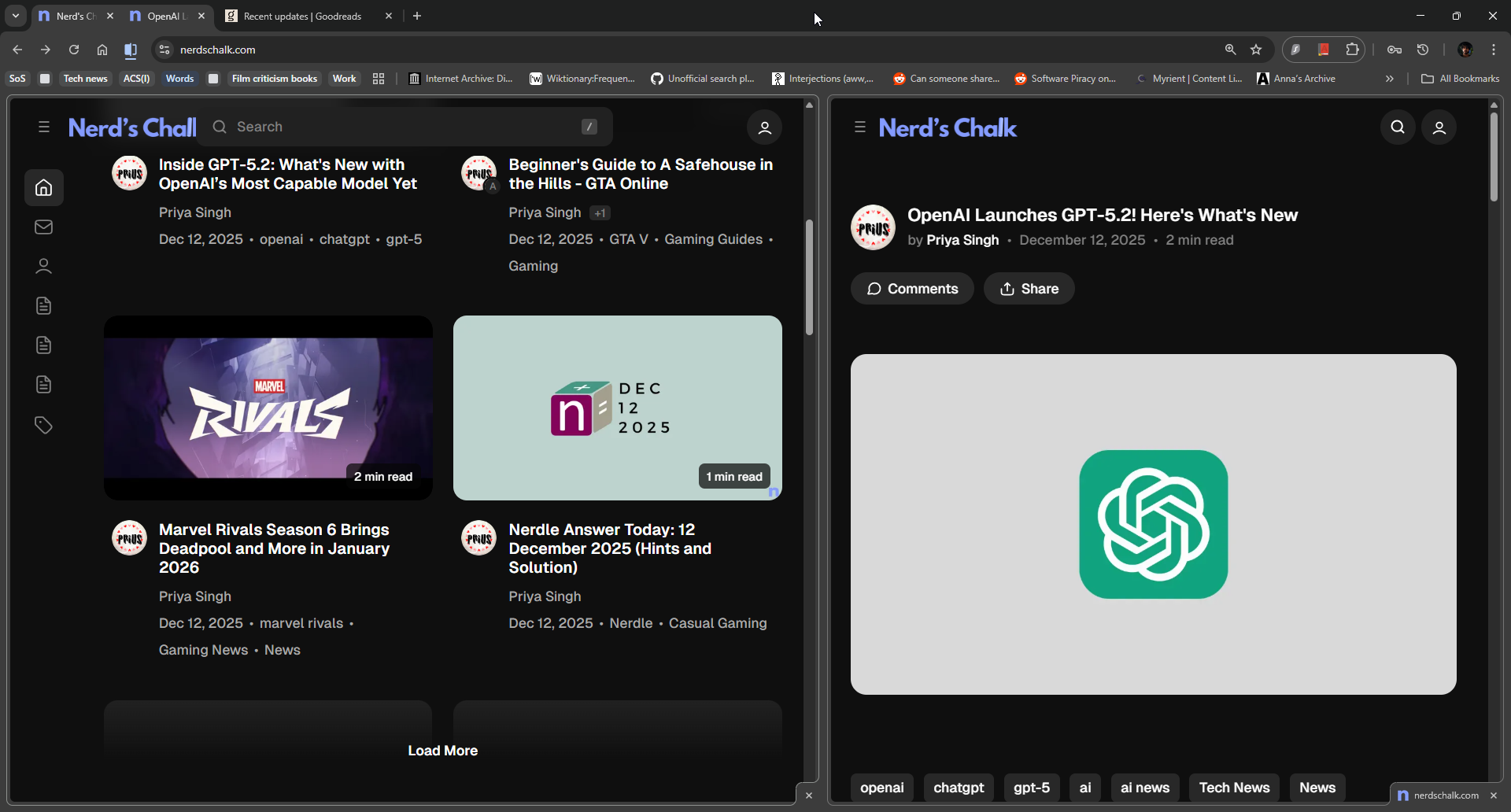
Task: Click the Home icon in left sidebar
Action: click(44, 188)
